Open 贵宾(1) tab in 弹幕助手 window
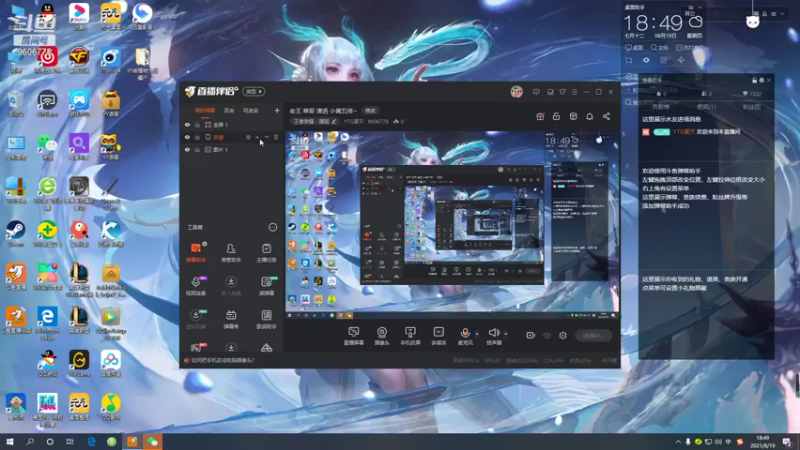 (706, 107)
